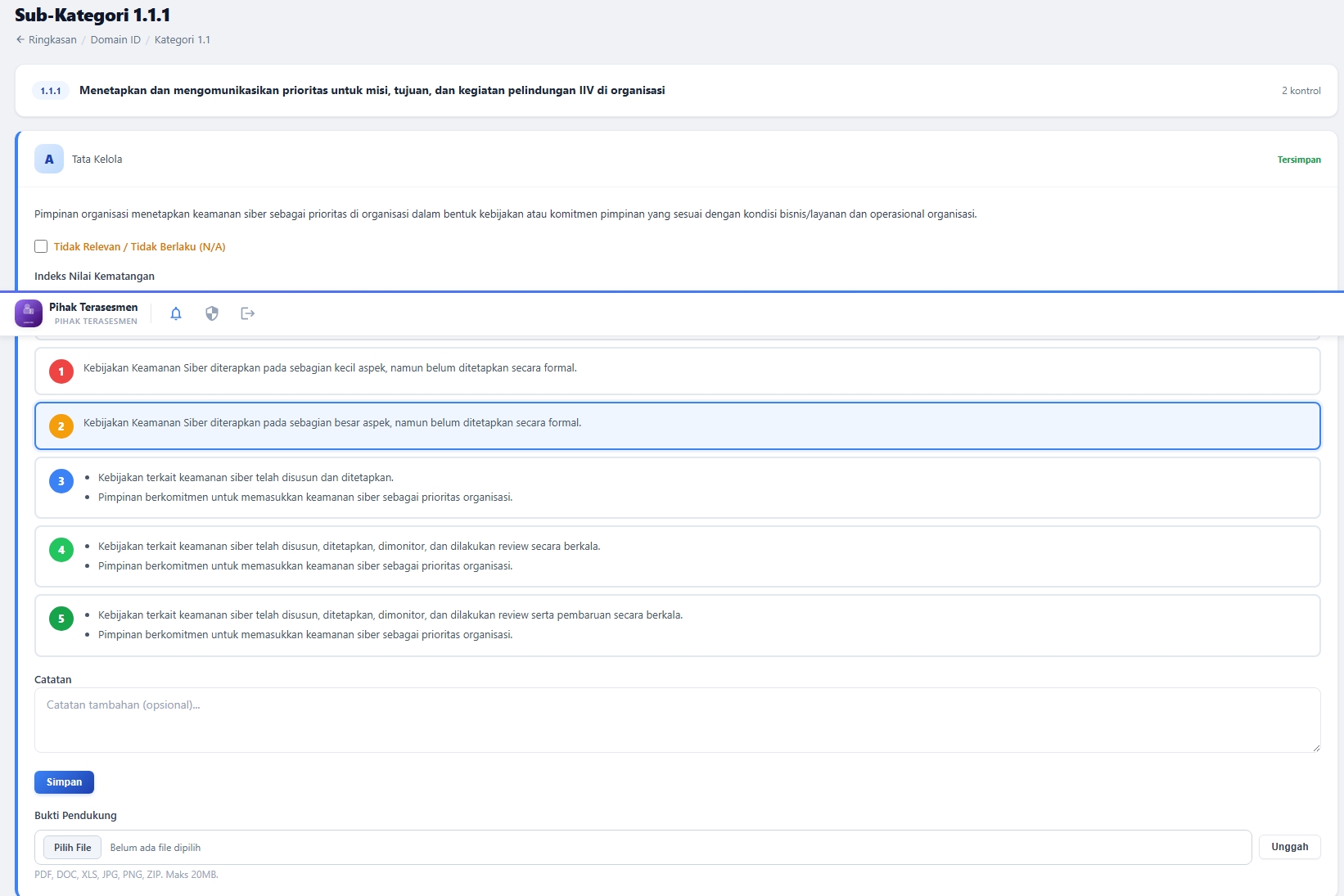Open the shield security icon
This screenshot has height=896, width=1344.
pos(212,313)
